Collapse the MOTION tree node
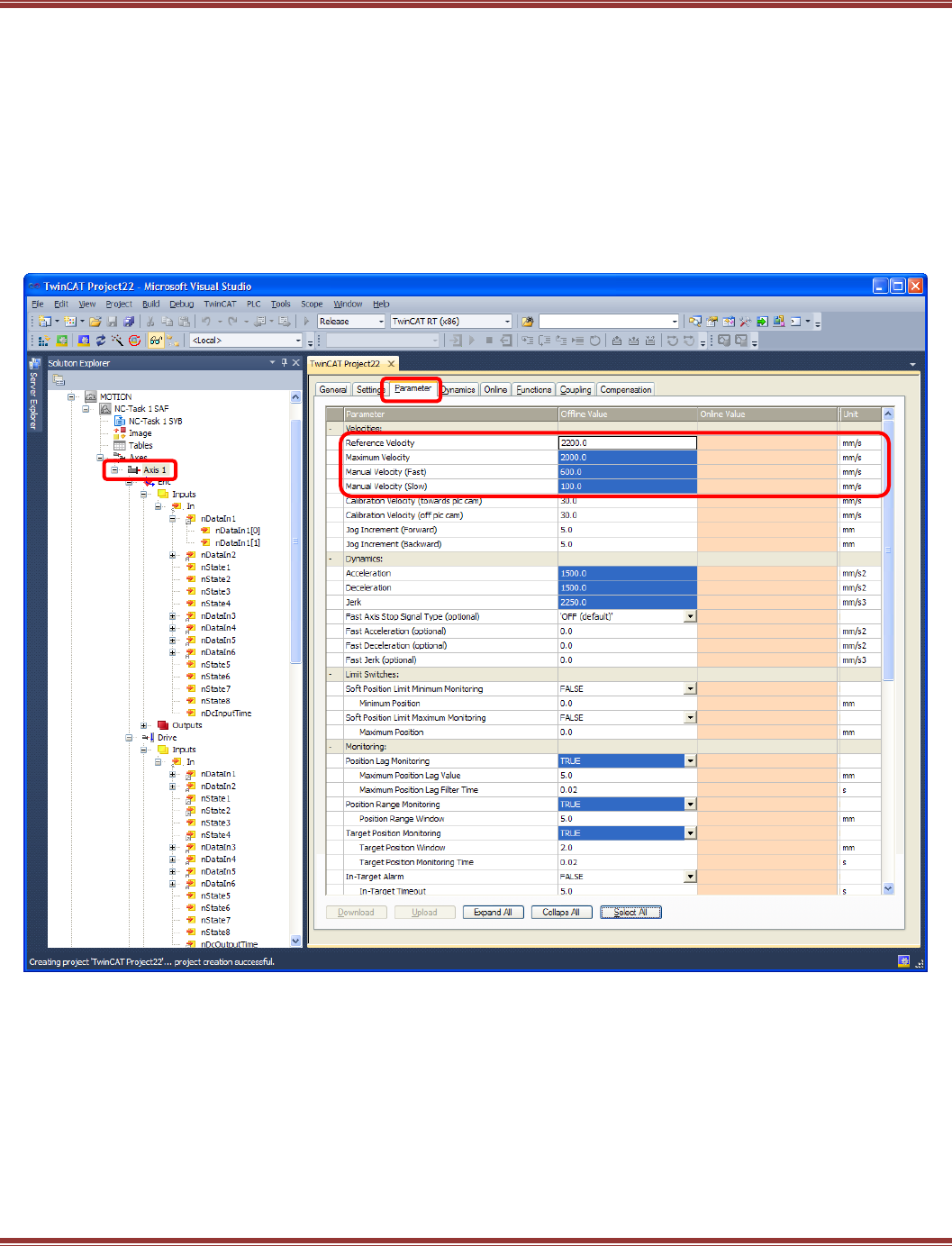 (x=71, y=396)
